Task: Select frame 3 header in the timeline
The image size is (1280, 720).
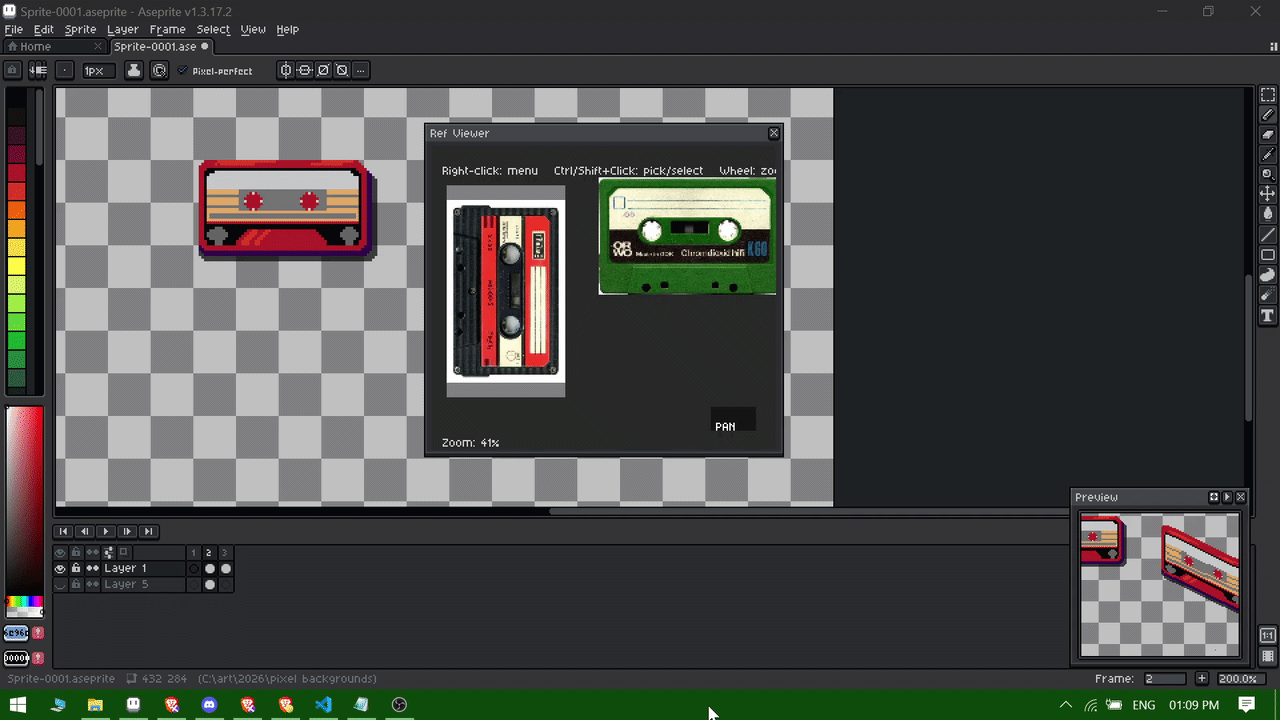Action: point(225,552)
